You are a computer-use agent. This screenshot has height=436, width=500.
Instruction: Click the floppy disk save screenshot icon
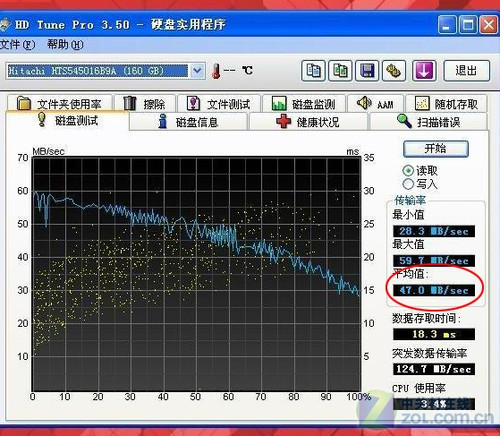coord(367,71)
